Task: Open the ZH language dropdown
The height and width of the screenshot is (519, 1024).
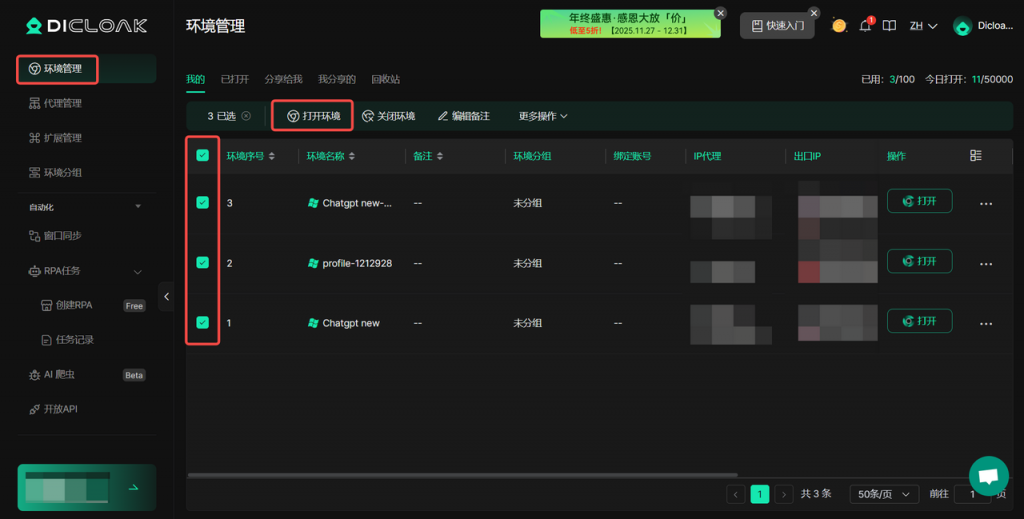Action: point(923,26)
